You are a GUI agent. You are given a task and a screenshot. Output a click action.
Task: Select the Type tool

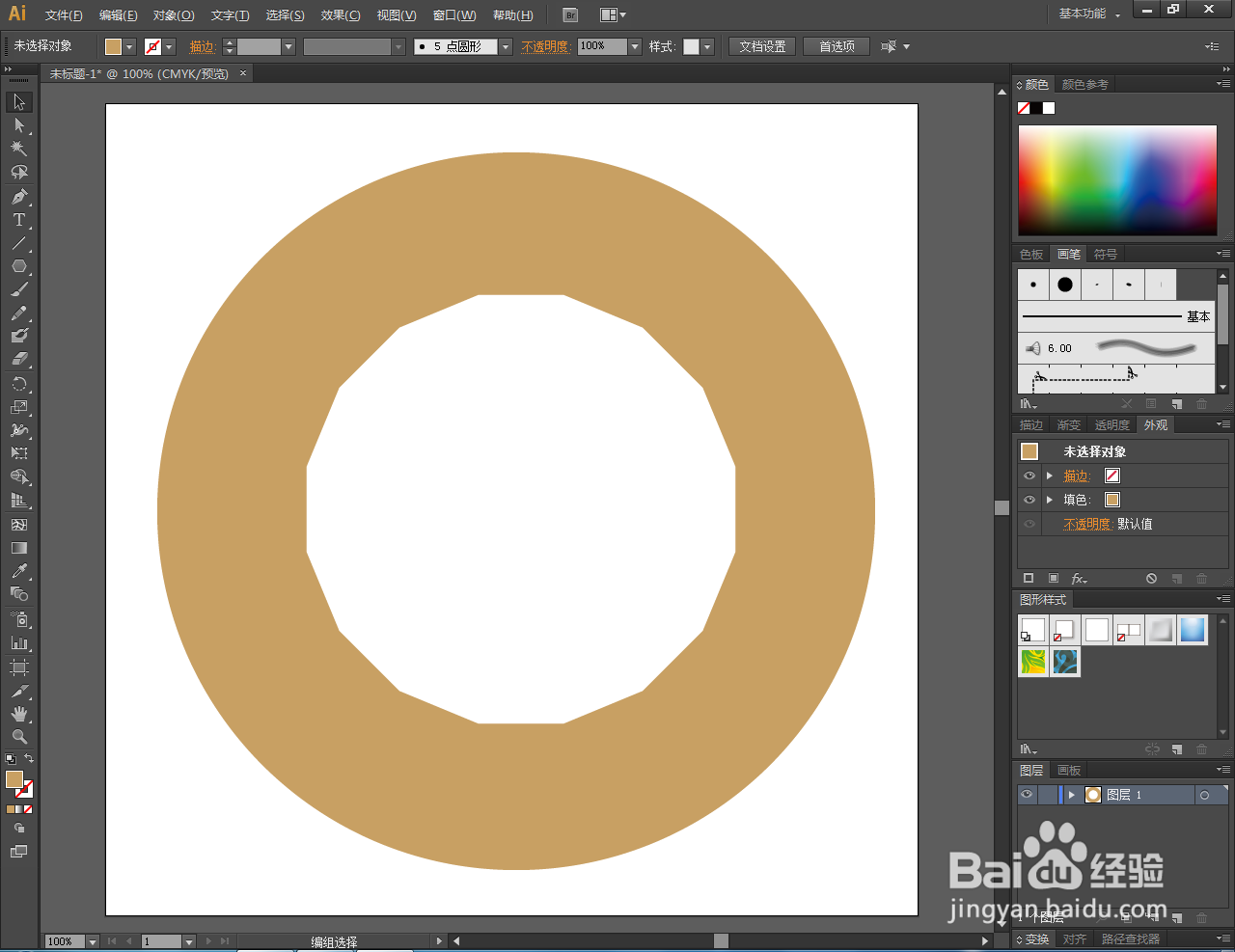click(x=19, y=220)
